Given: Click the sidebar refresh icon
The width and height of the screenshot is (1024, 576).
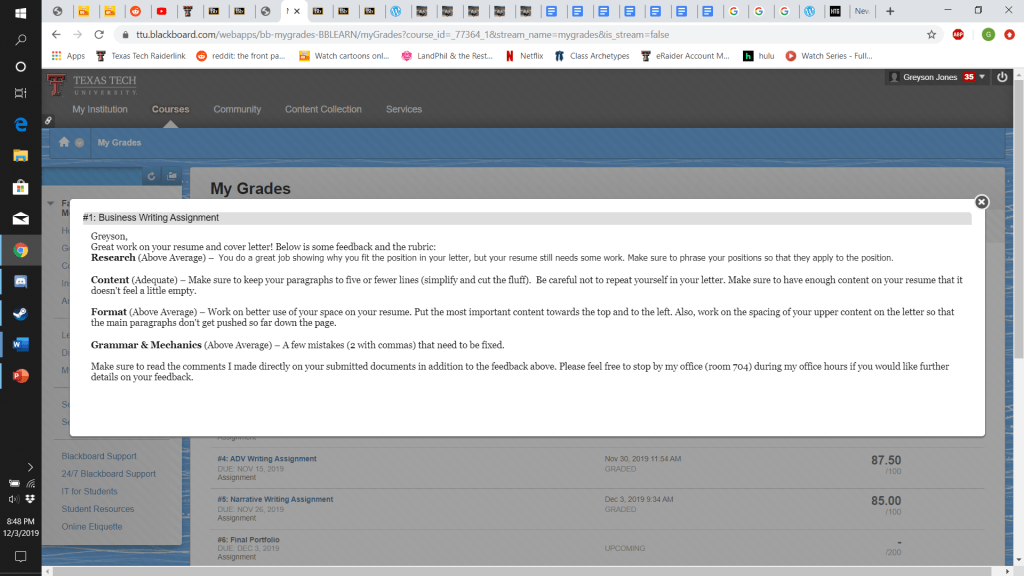Looking at the screenshot, I should tap(151, 176).
